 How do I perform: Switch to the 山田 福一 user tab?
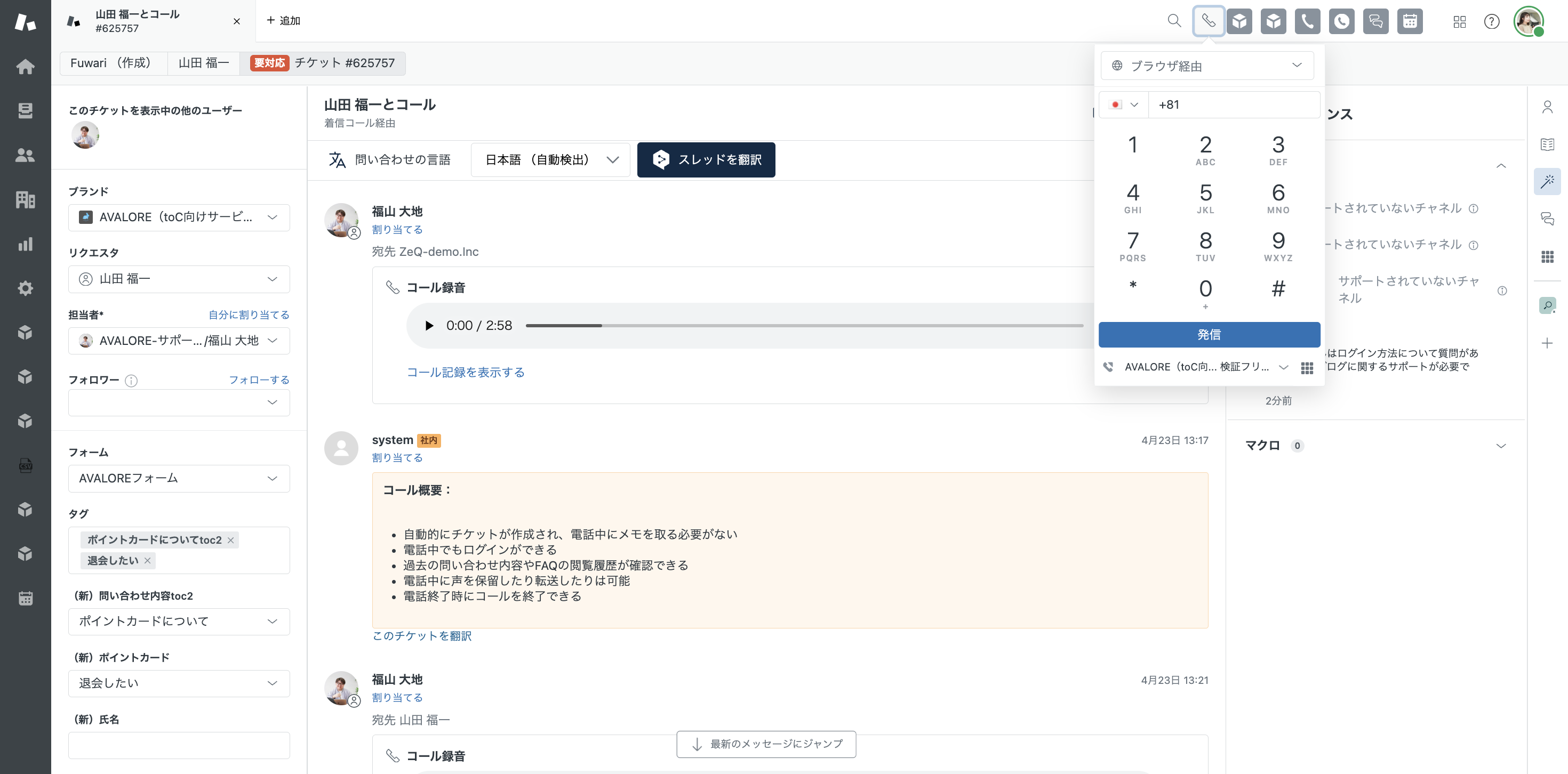(204, 63)
